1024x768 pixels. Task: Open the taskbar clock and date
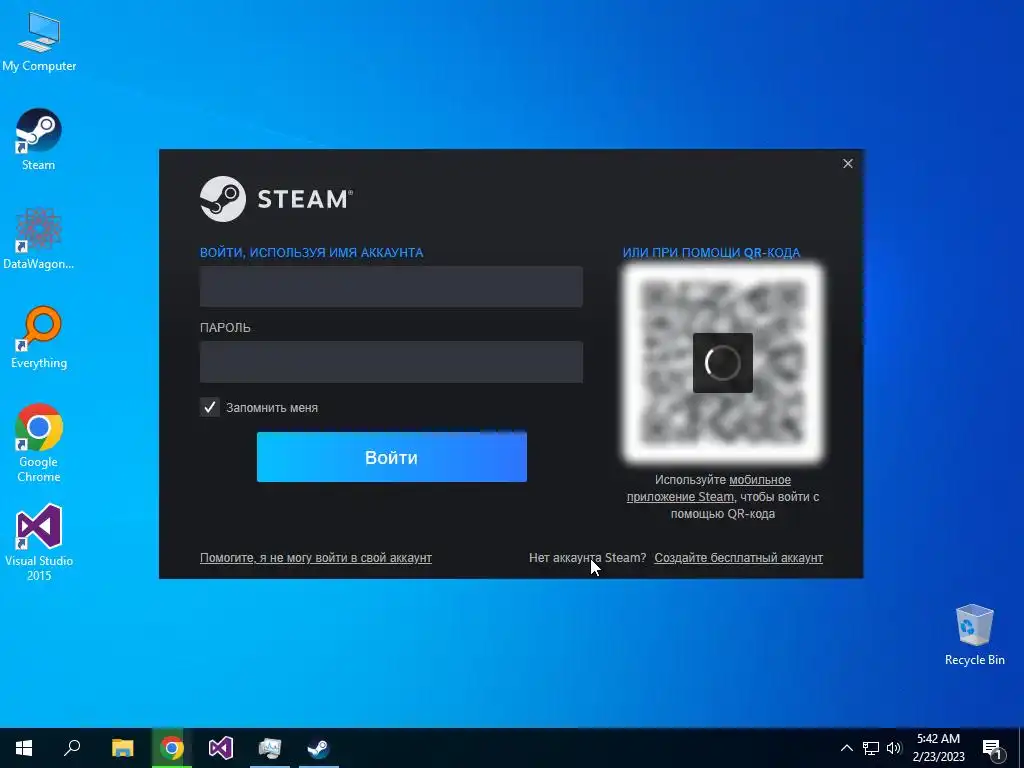(x=938, y=748)
